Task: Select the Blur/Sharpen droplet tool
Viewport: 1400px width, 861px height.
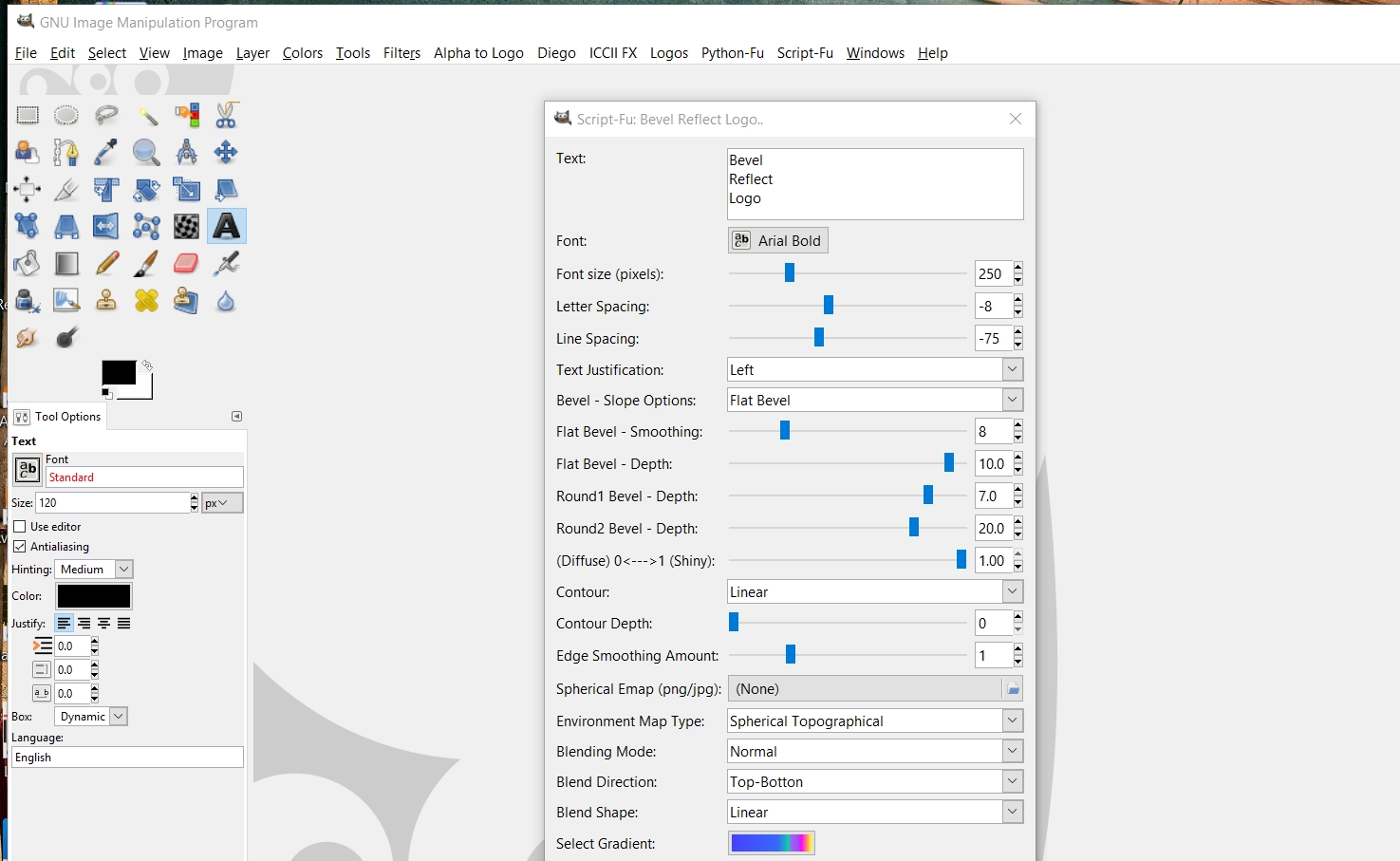Action: 226,301
